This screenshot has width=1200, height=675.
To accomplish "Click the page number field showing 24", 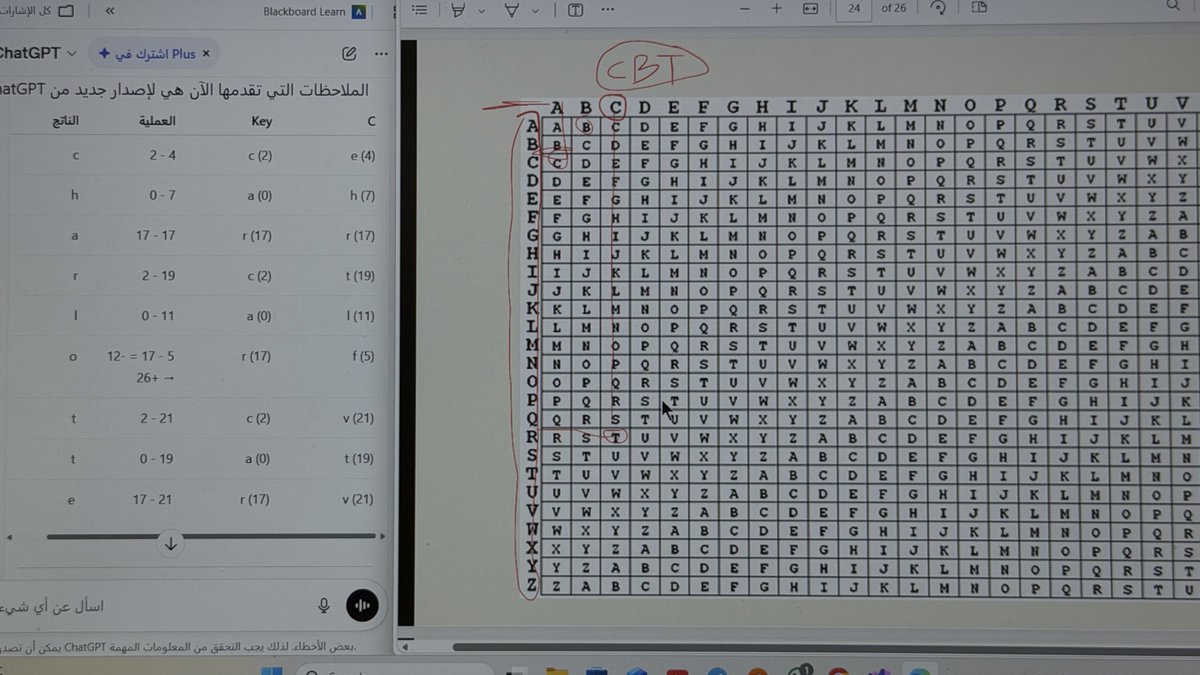I will click(854, 8).
